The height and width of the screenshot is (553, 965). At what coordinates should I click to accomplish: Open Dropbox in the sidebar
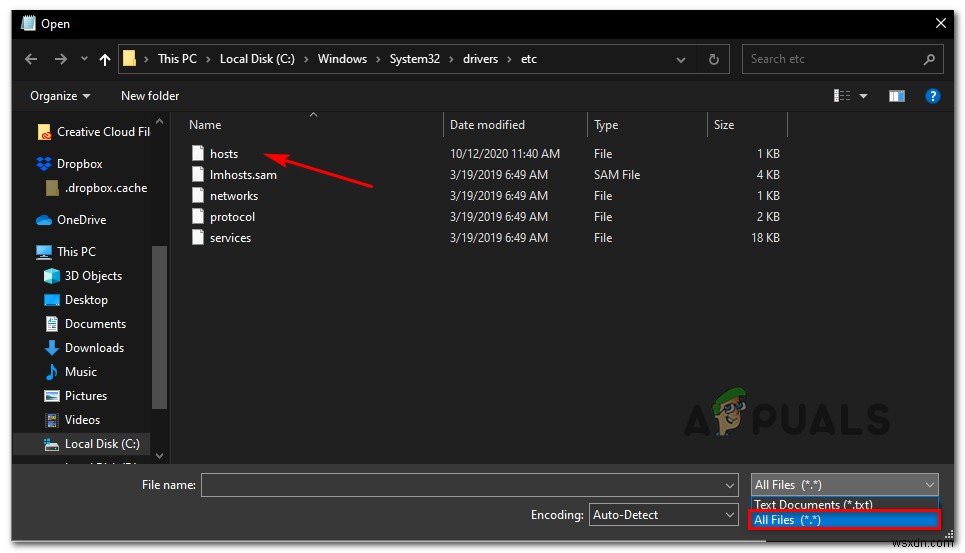click(70, 164)
